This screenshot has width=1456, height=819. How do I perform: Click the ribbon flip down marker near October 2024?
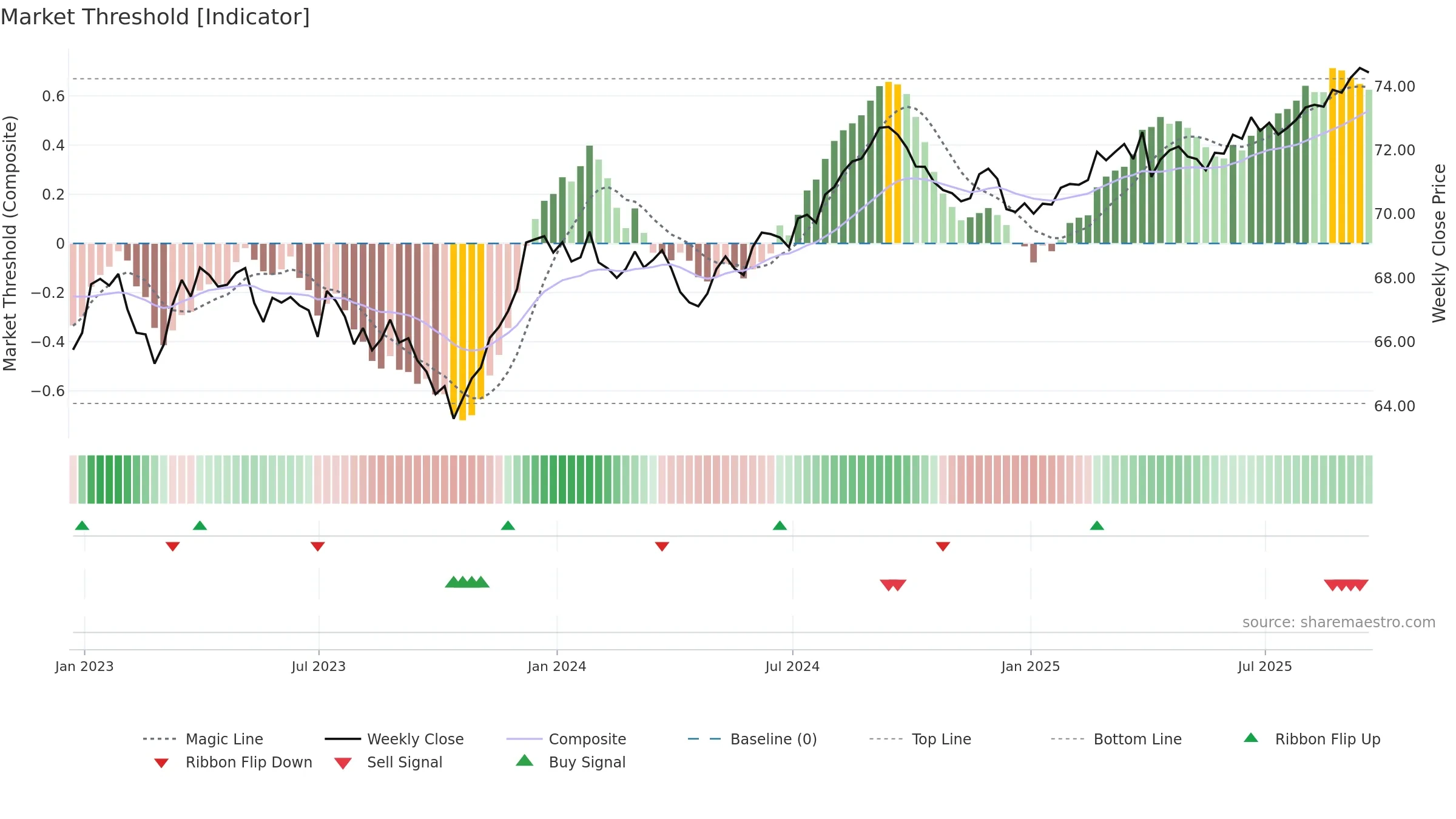click(943, 547)
